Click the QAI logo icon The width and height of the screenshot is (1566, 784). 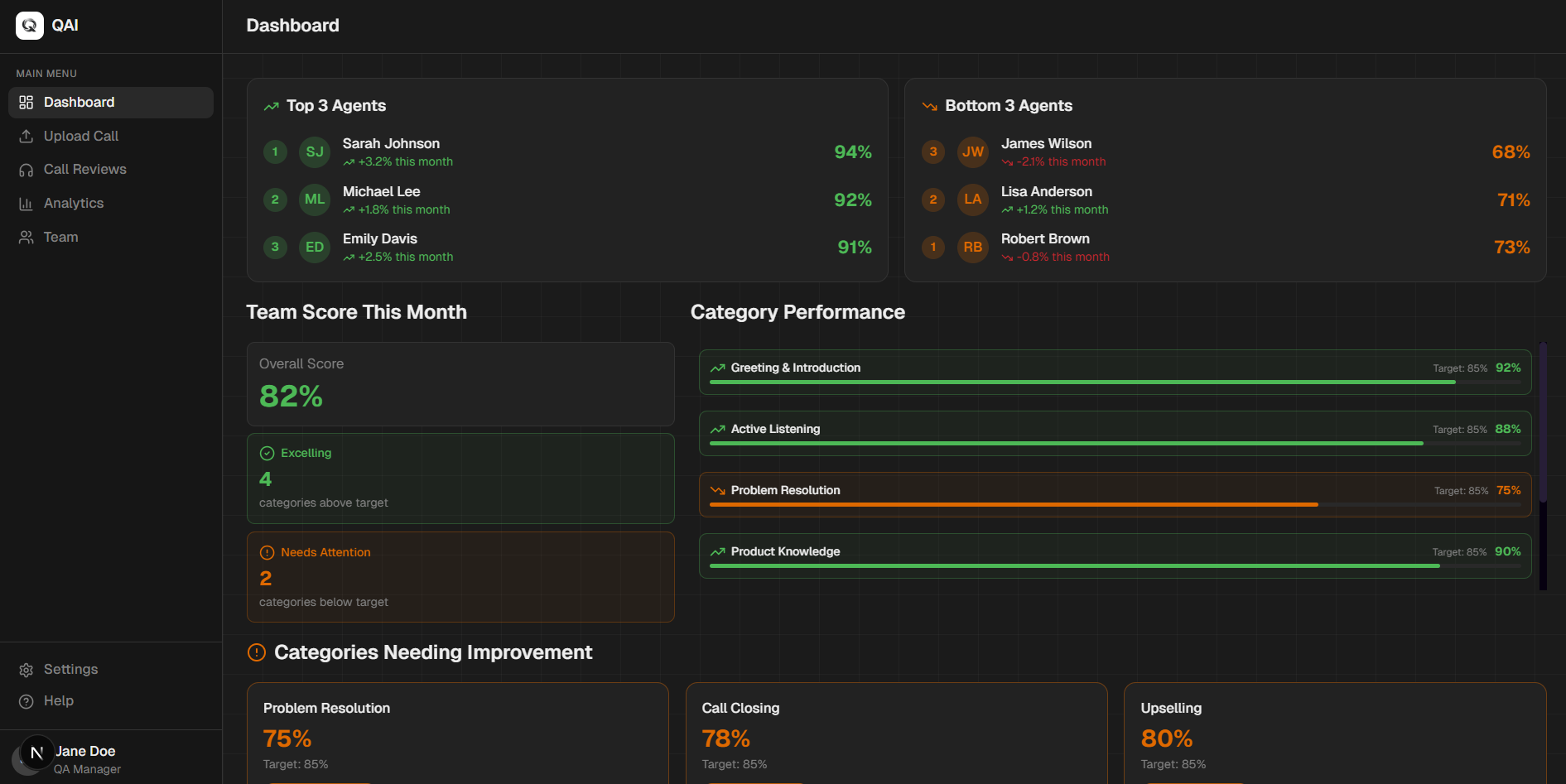click(30, 26)
